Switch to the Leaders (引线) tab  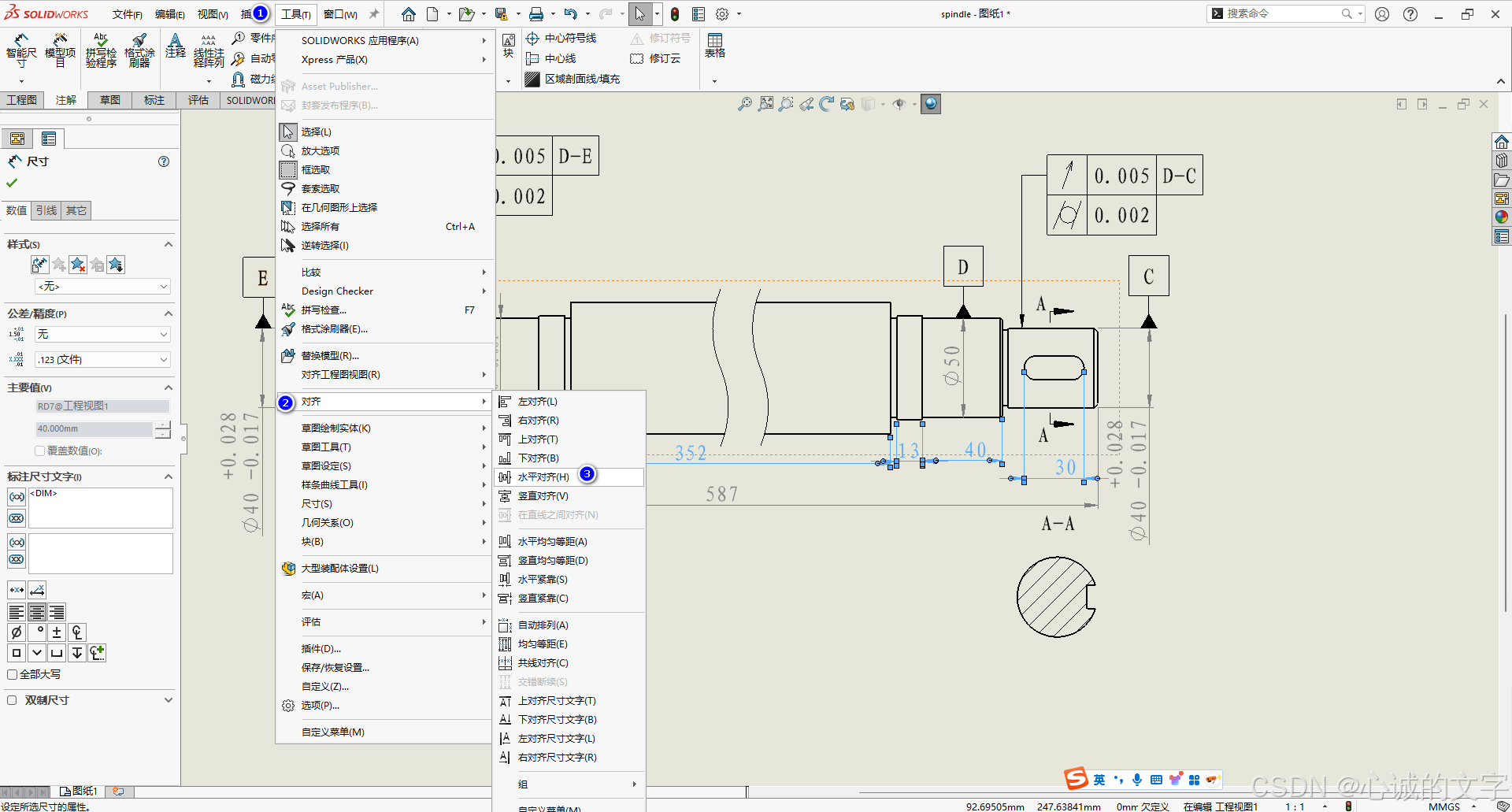46,210
